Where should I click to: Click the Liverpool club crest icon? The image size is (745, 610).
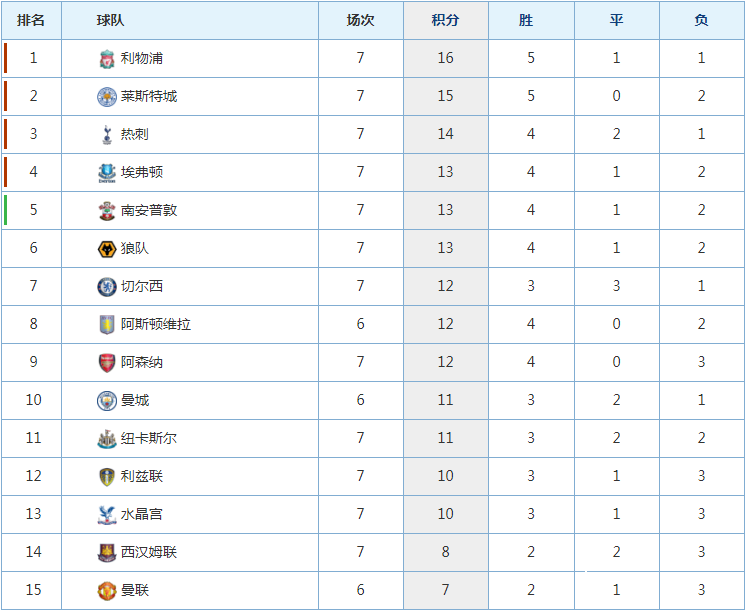pos(107,59)
